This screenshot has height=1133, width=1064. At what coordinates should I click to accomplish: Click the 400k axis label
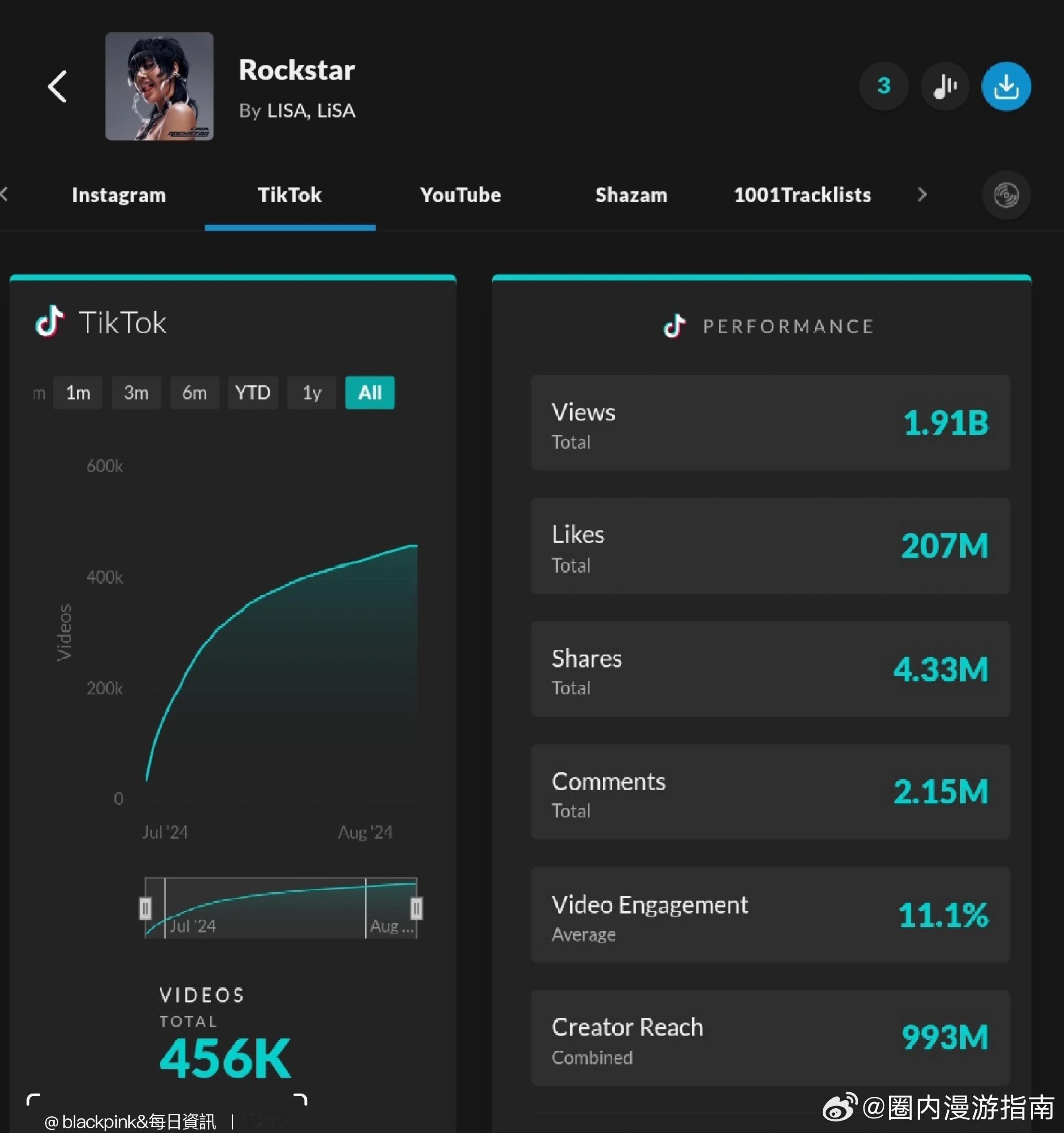(x=104, y=577)
